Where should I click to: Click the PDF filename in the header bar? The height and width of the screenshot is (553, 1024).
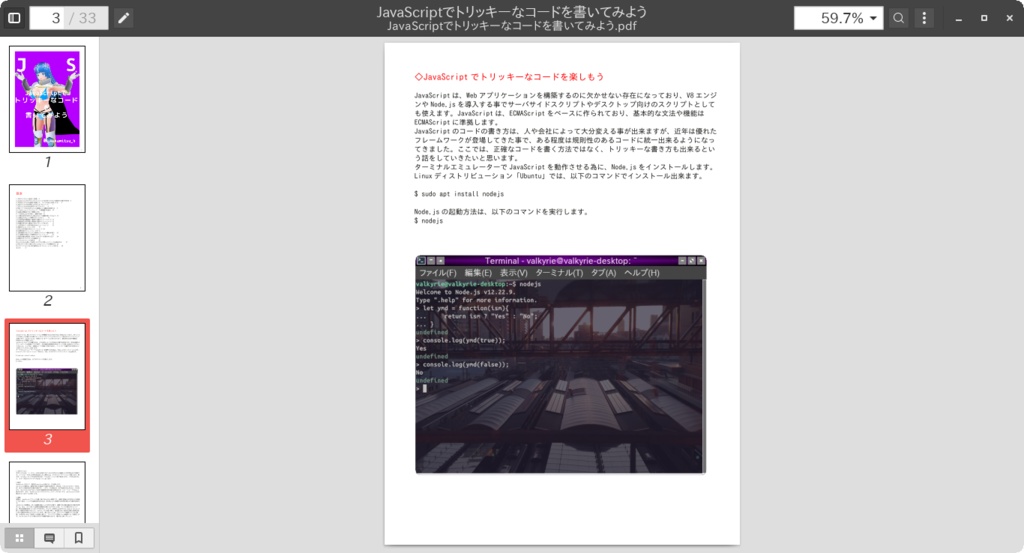point(511,26)
